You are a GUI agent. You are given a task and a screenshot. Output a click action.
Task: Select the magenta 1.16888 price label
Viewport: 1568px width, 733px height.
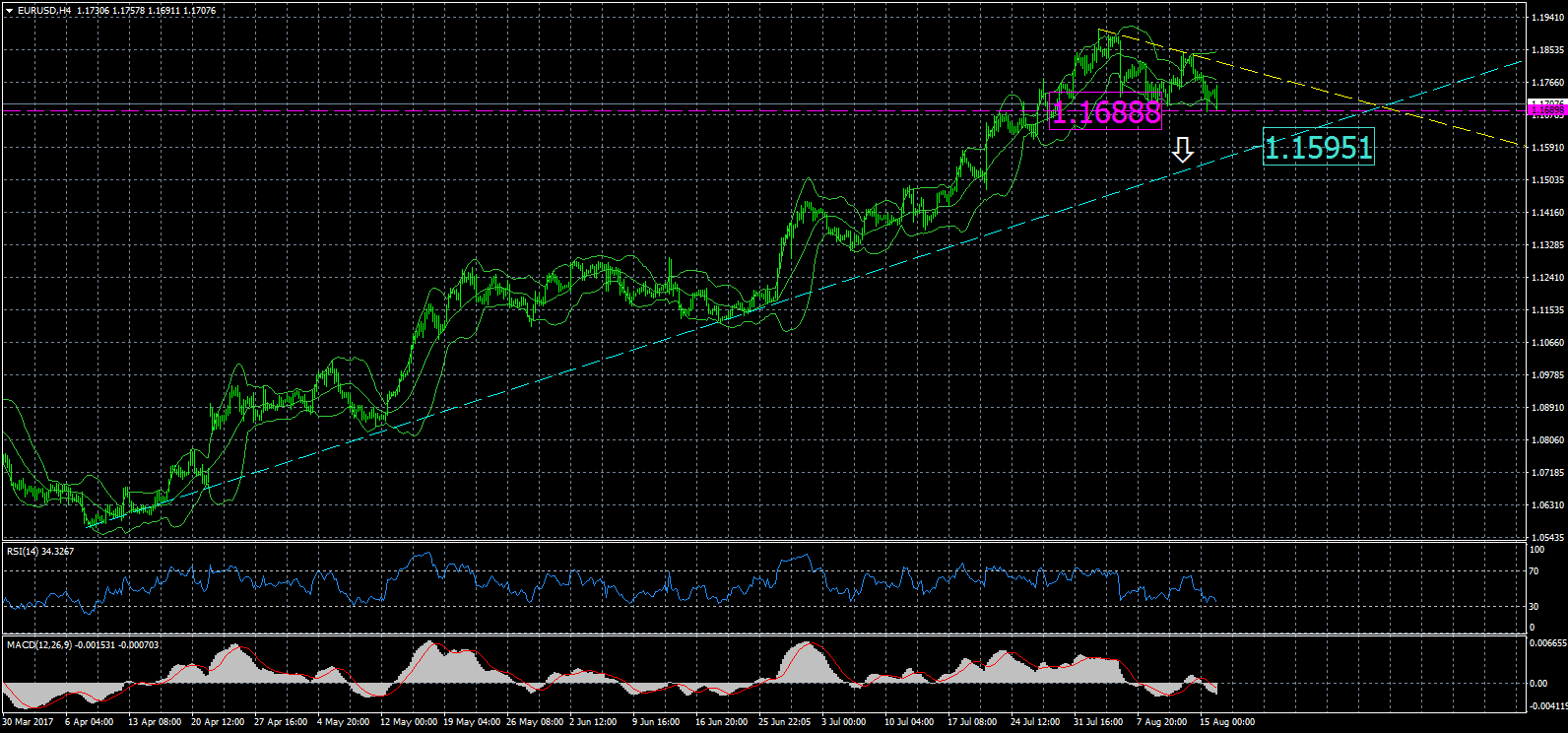click(x=1106, y=112)
